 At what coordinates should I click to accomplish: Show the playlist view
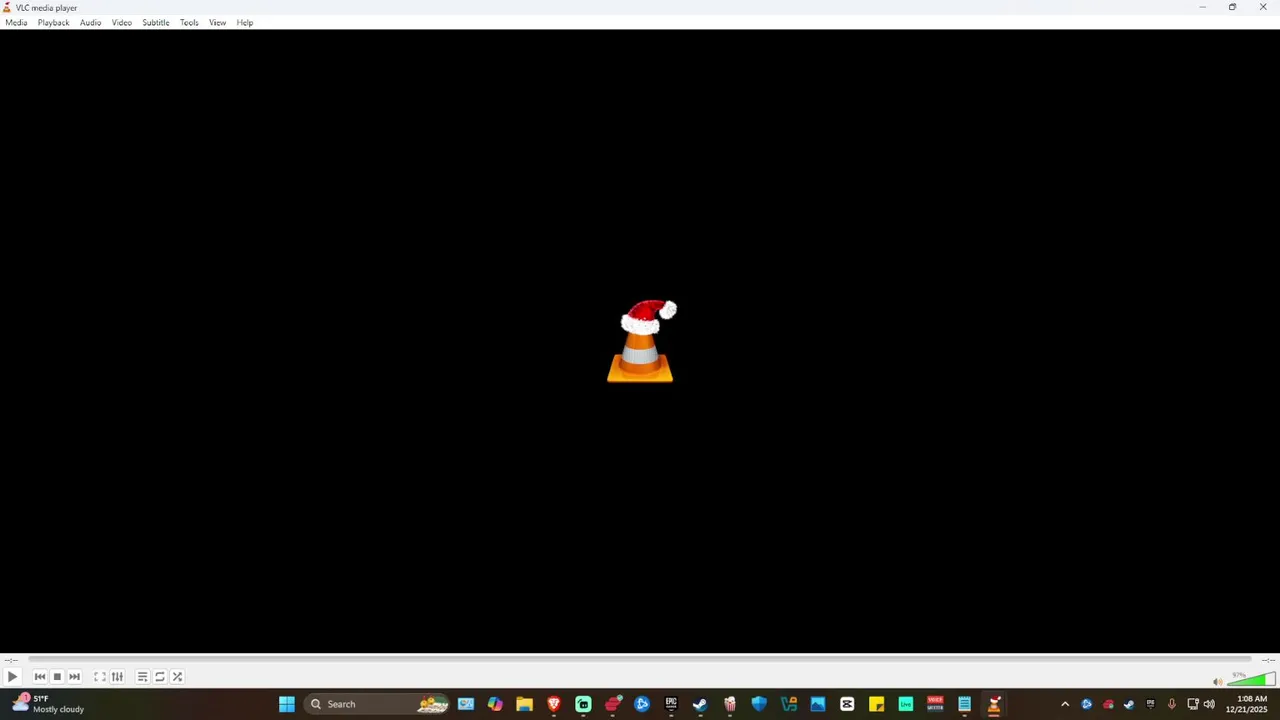click(x=142, y=677)
